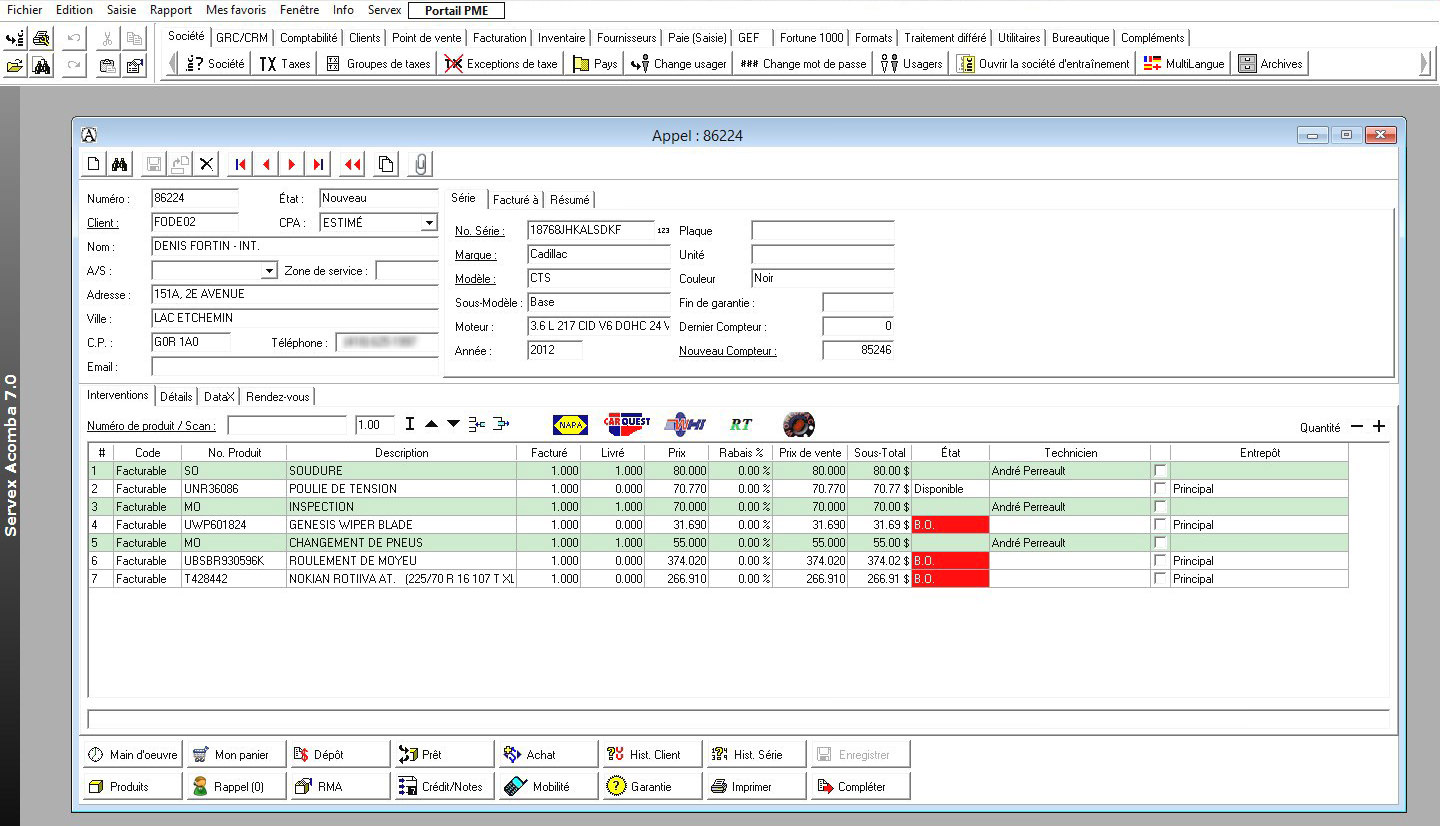Open the Rapport menu
Screen dimensions: 1440x826
pos(171,10)
